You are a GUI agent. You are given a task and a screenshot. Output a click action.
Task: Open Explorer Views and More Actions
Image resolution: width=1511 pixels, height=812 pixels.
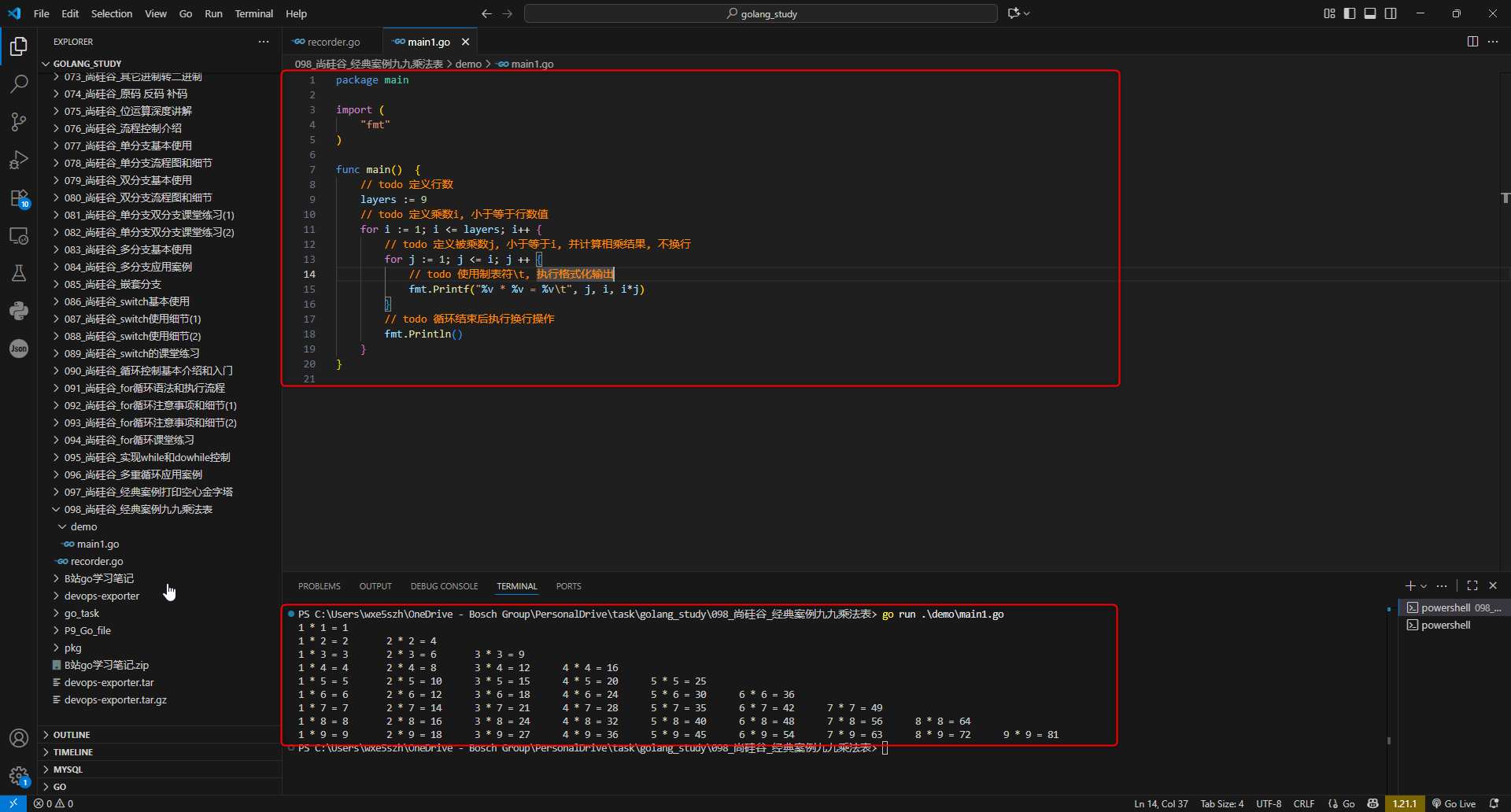(x=264, y=42)
